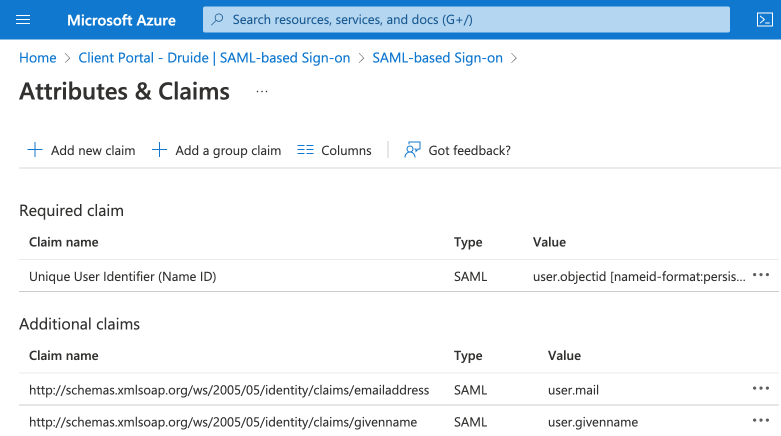Select the Unique User Identifier (Name ID) claim
The width and height of the screenshot is (781, 436).
pos(123,276)
